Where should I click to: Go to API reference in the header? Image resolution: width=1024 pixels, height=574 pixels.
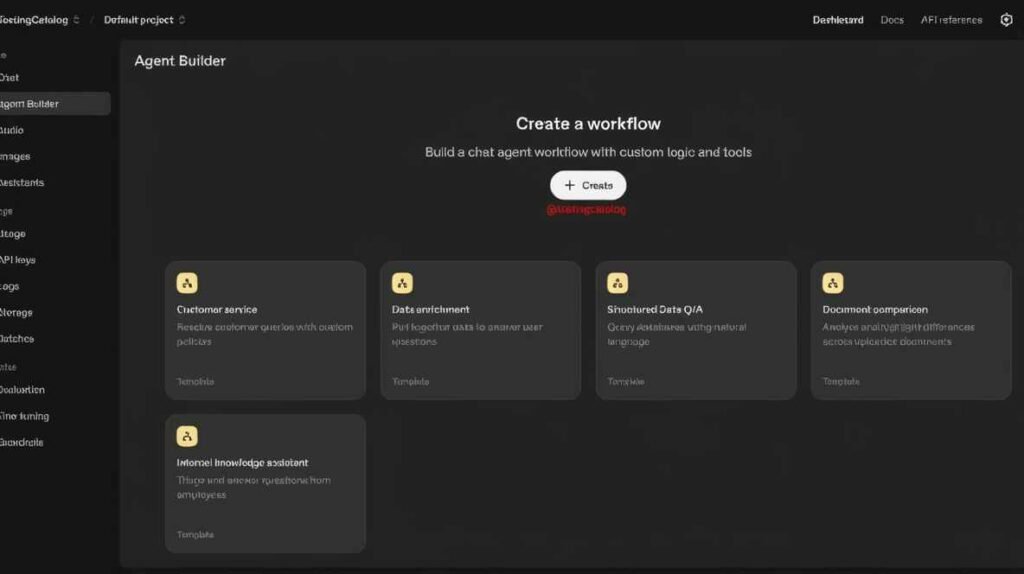tap(951, 20)
